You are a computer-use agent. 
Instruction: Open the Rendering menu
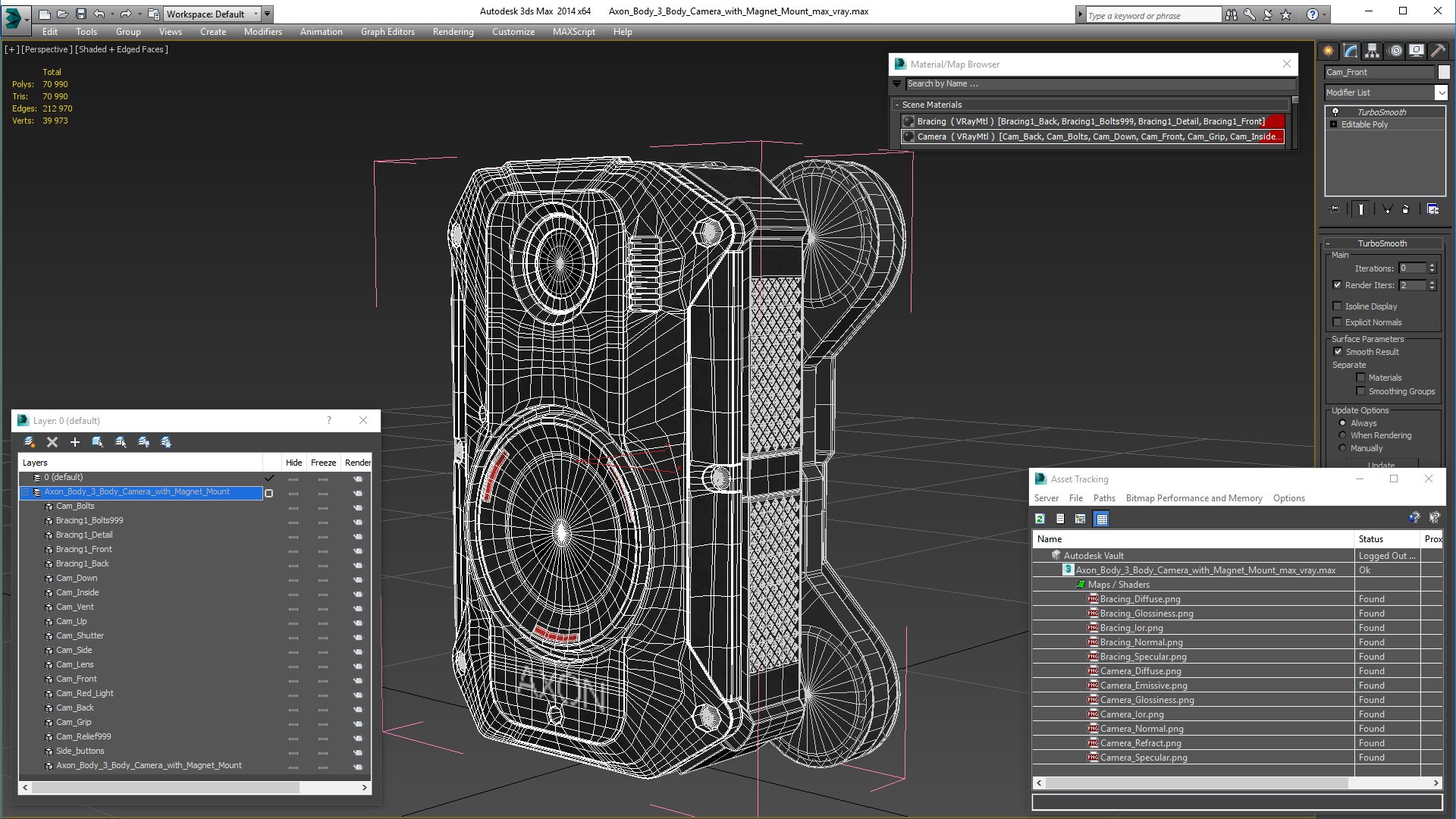click(x=453, y=32)
